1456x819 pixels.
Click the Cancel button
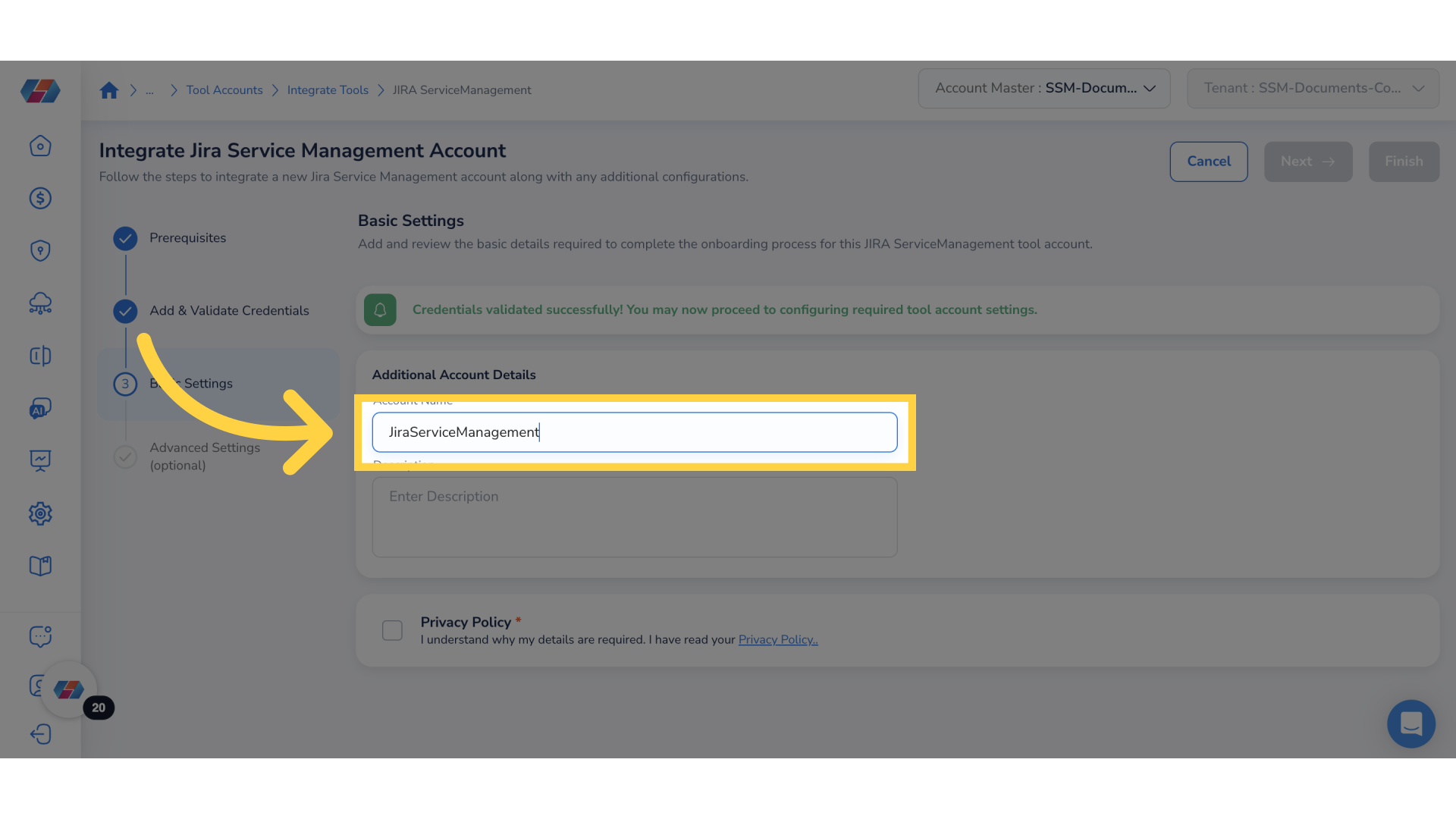(x=1209, y=162)
